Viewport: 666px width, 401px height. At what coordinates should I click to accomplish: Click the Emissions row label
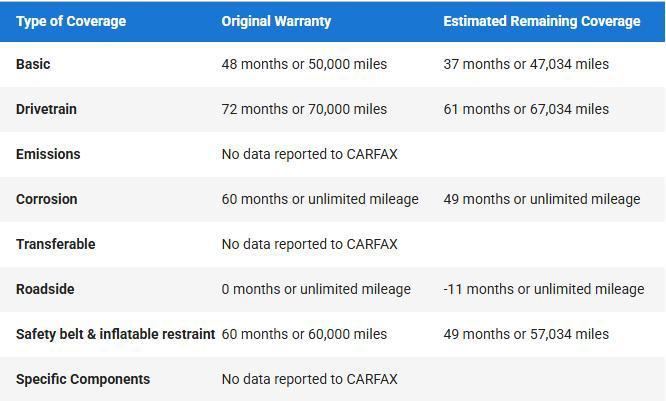[x=48, y=154]
